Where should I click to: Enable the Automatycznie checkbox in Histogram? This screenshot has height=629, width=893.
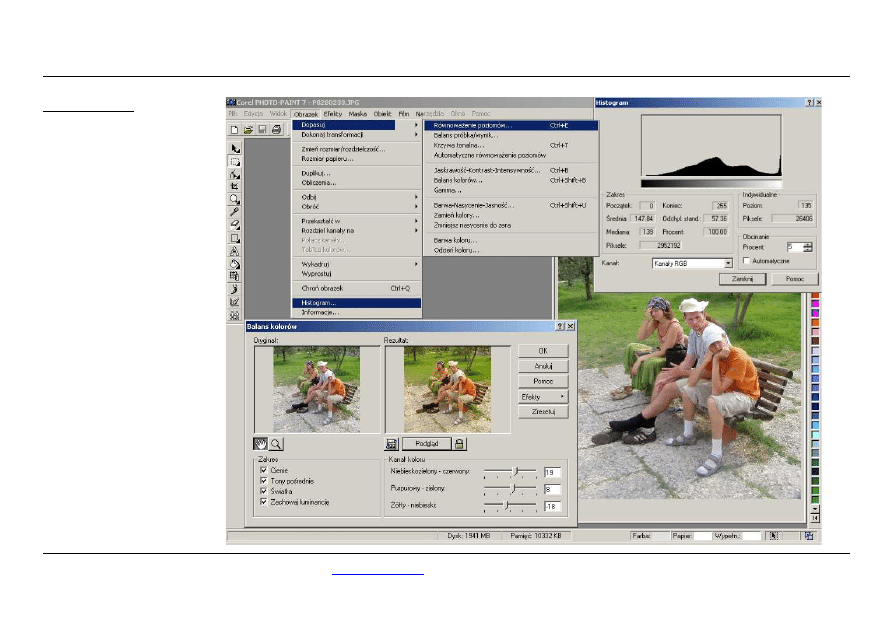(x=746, y=260)
